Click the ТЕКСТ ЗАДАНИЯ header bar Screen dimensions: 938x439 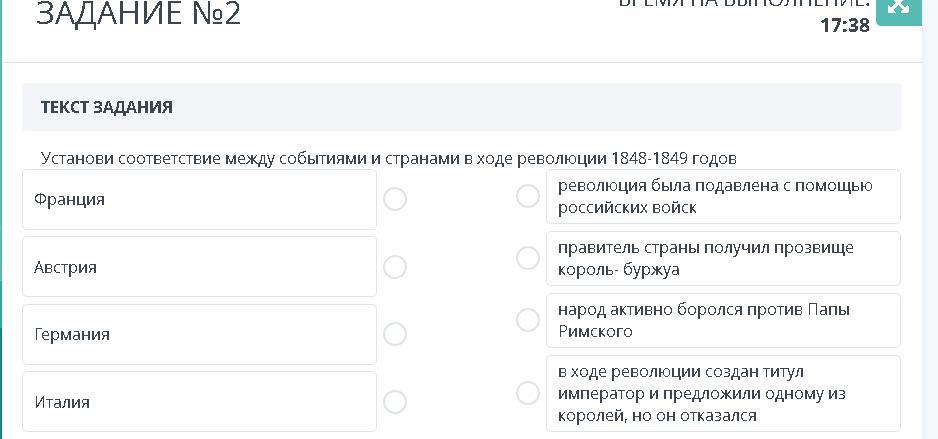[x=462, y=107]
